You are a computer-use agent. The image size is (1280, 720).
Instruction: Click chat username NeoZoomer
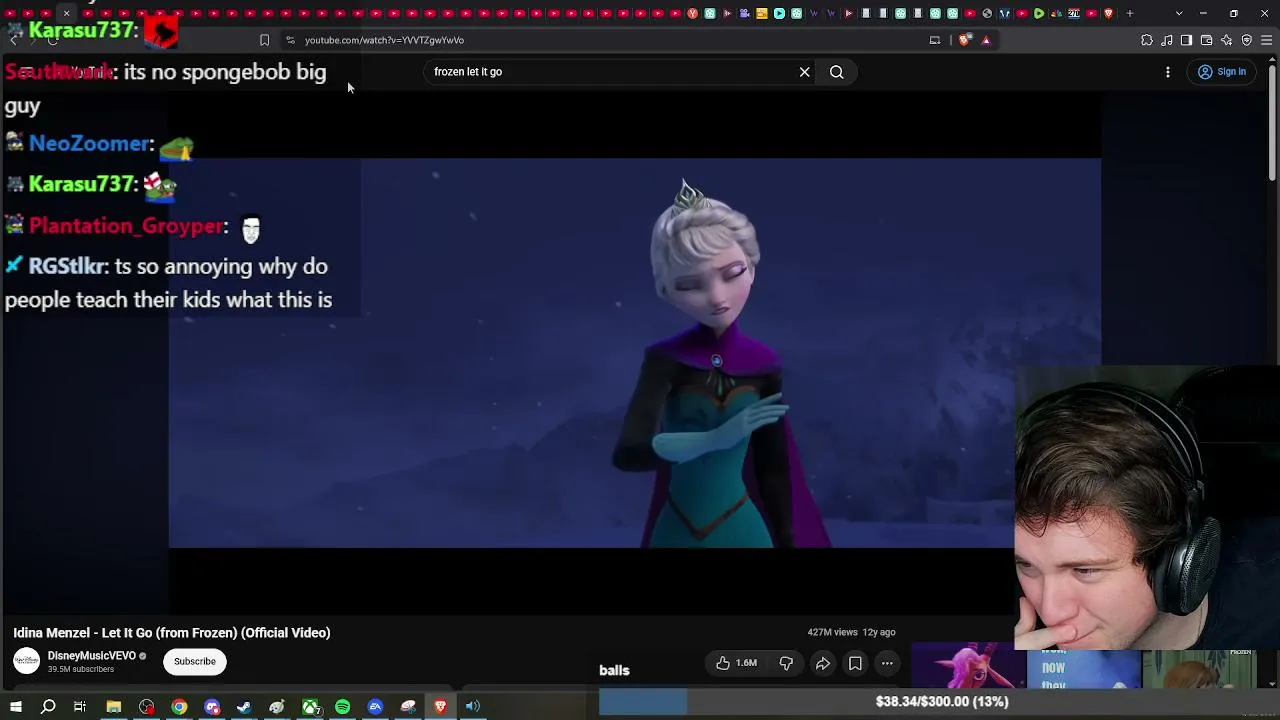point(89,144)
